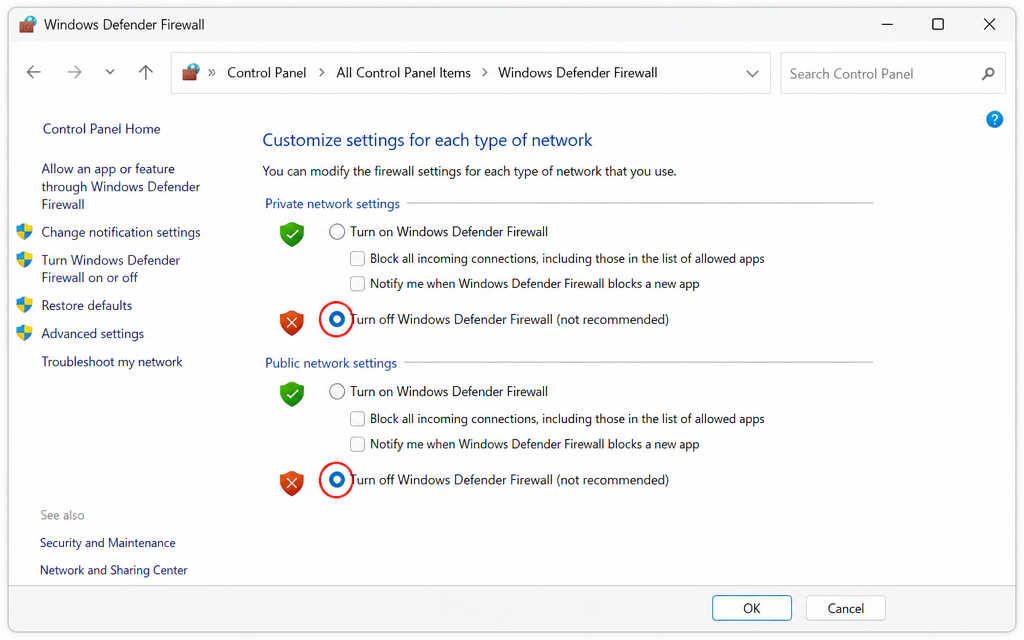
Task: Open Advanced settings link
Action: [x=92, y=334]
